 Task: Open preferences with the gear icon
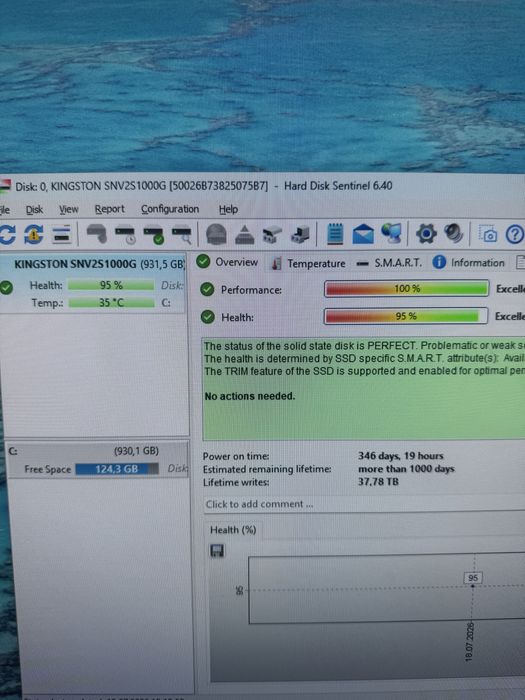point(426,233)
